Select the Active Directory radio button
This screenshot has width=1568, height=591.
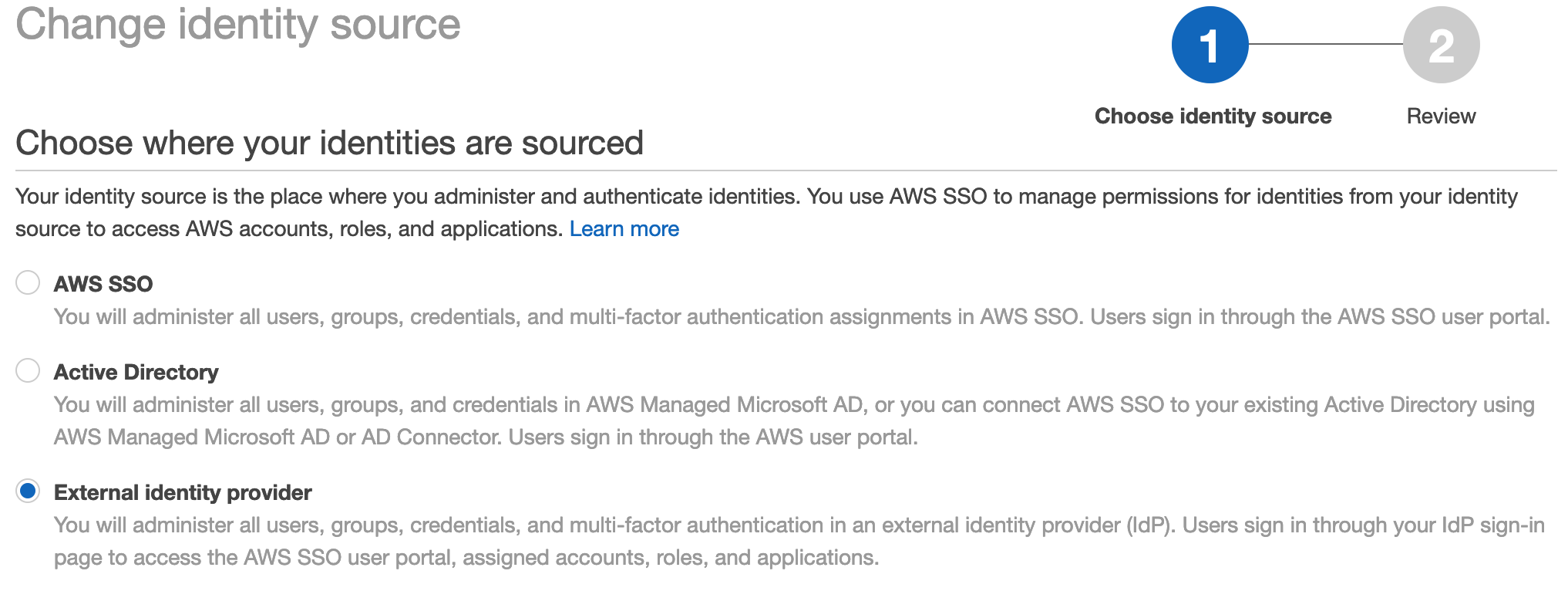pyautogui.click(x=28, y=370)
